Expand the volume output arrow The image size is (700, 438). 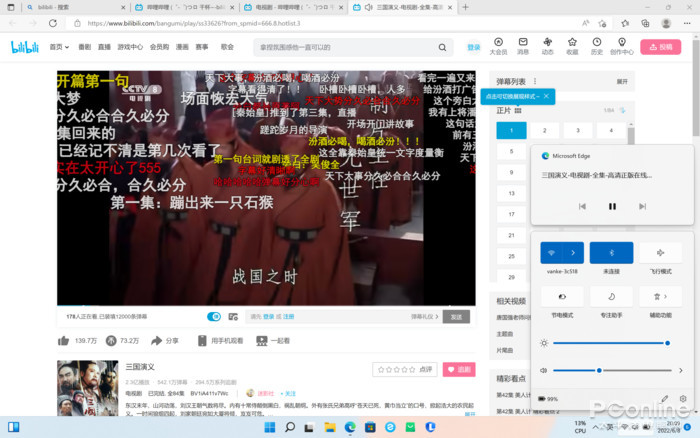point(681,370)
